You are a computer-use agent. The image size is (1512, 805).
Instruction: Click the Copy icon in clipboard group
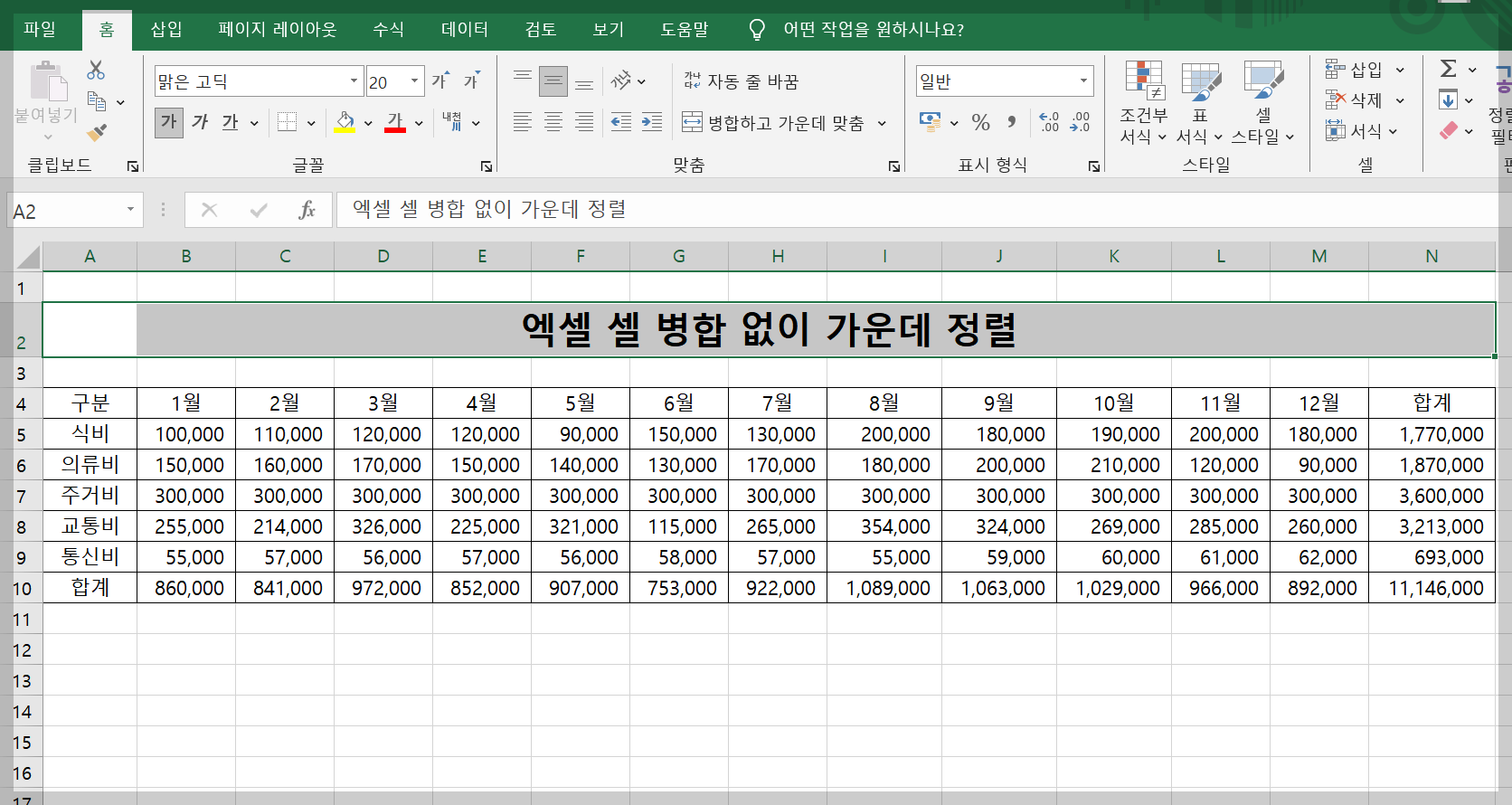(x=97, y=101)
